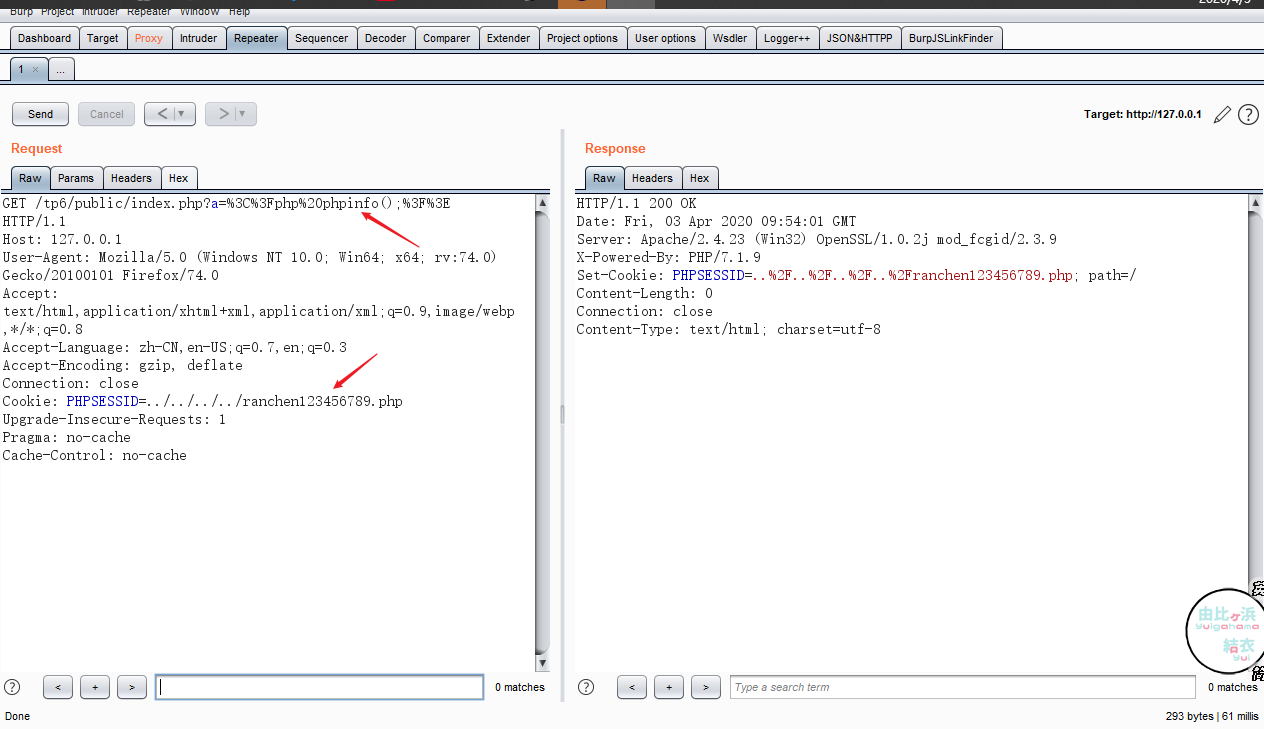Click the 293 bytes | 61 millis status text

[x=1212, y=716]
